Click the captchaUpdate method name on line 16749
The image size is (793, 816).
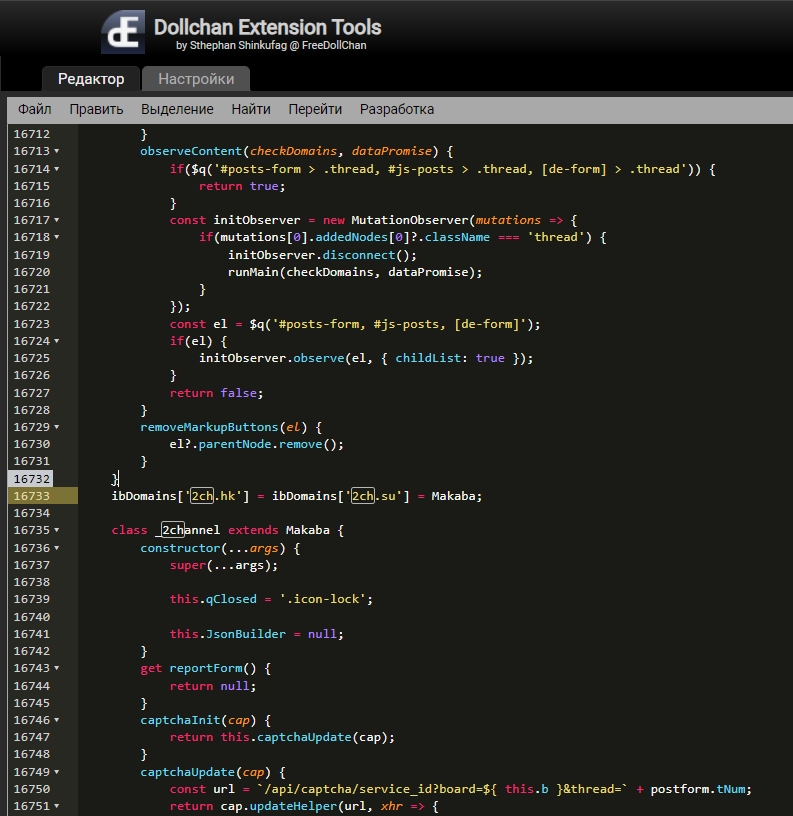188,772
